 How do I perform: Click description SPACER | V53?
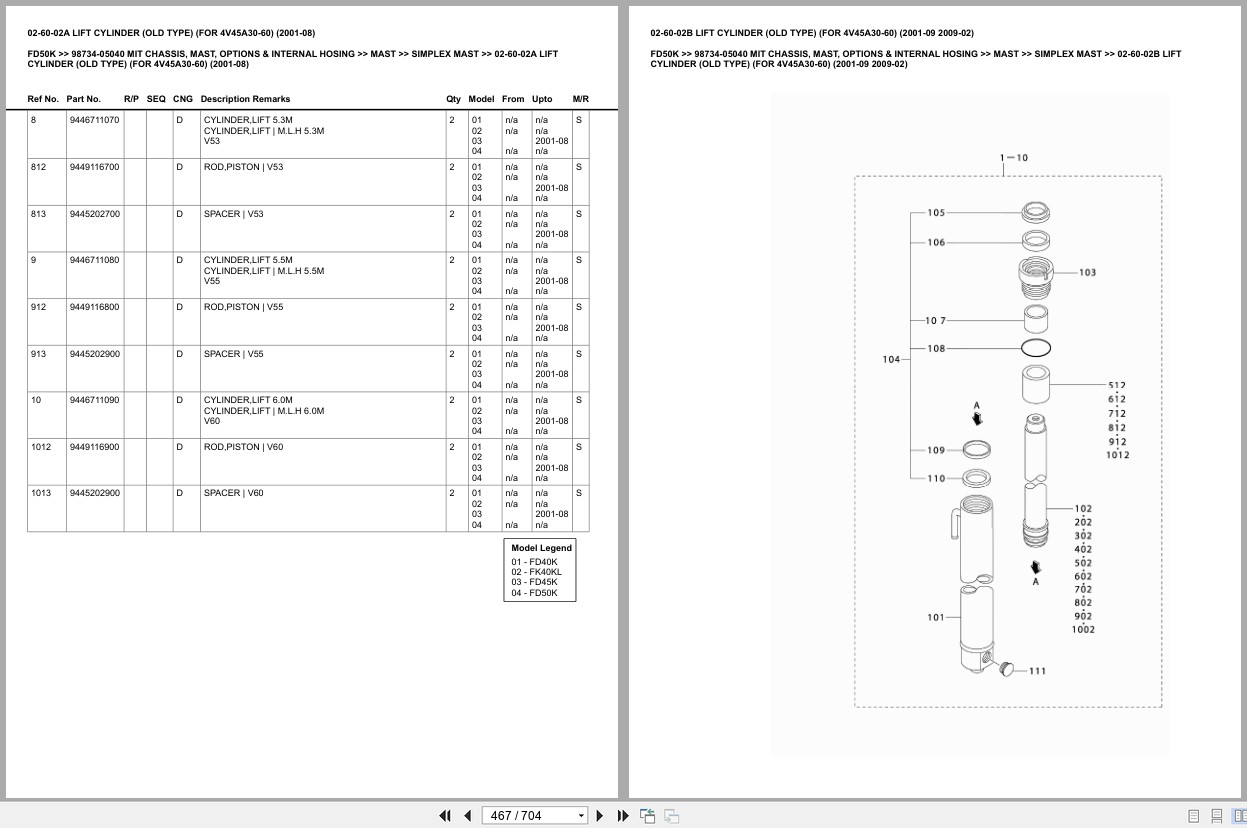point(233,214)
